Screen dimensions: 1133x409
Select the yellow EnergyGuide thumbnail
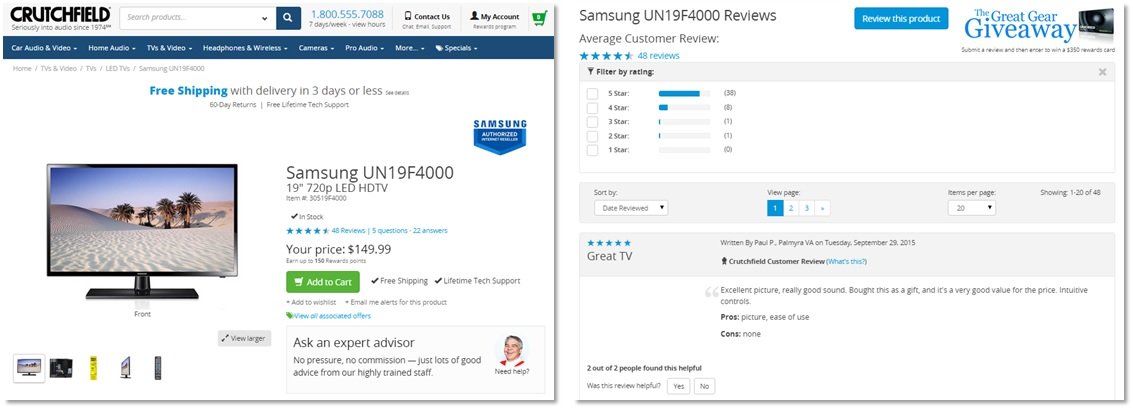click(x=93, y=368)
